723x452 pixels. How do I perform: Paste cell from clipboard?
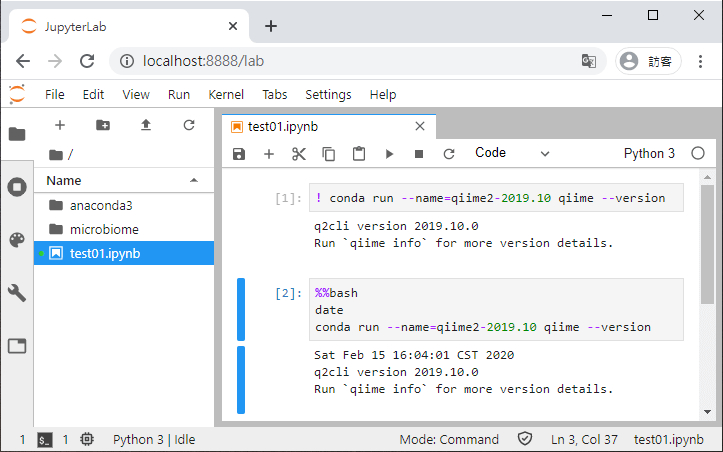pyautogui.click(x=359, y=154)
